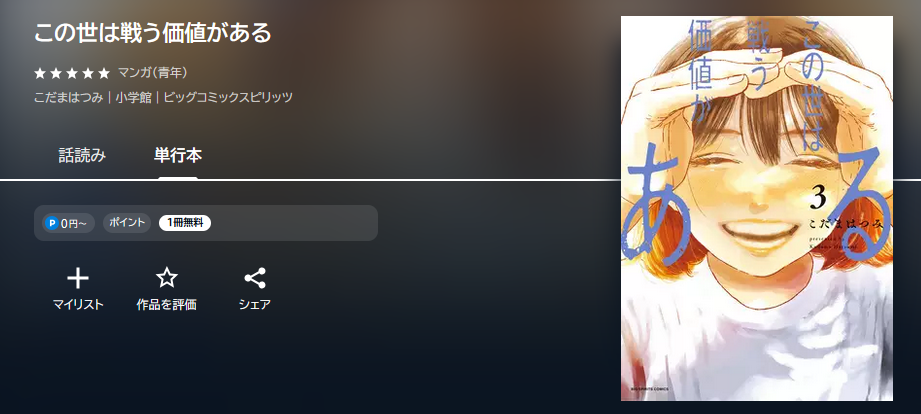
Task: Open the volume 3 cover thumbnail
Action: tap(757, 208)
